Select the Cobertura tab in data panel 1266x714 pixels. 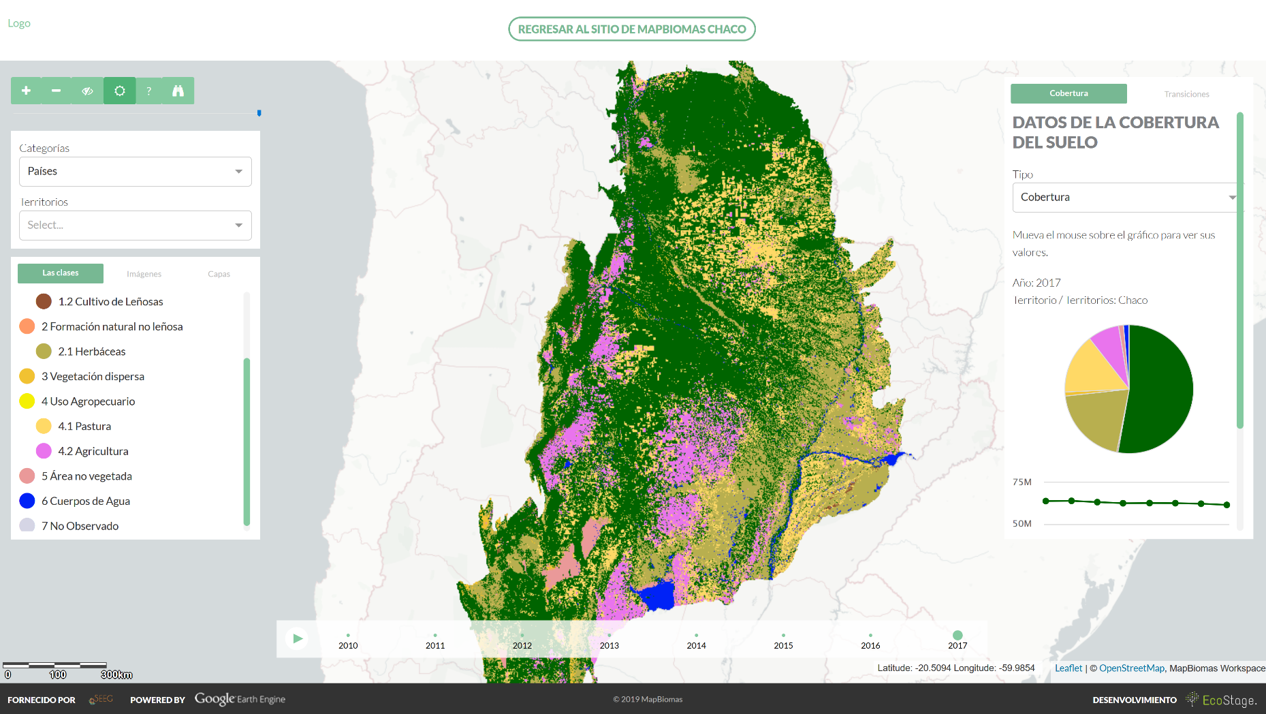[x=1068, y=93]
